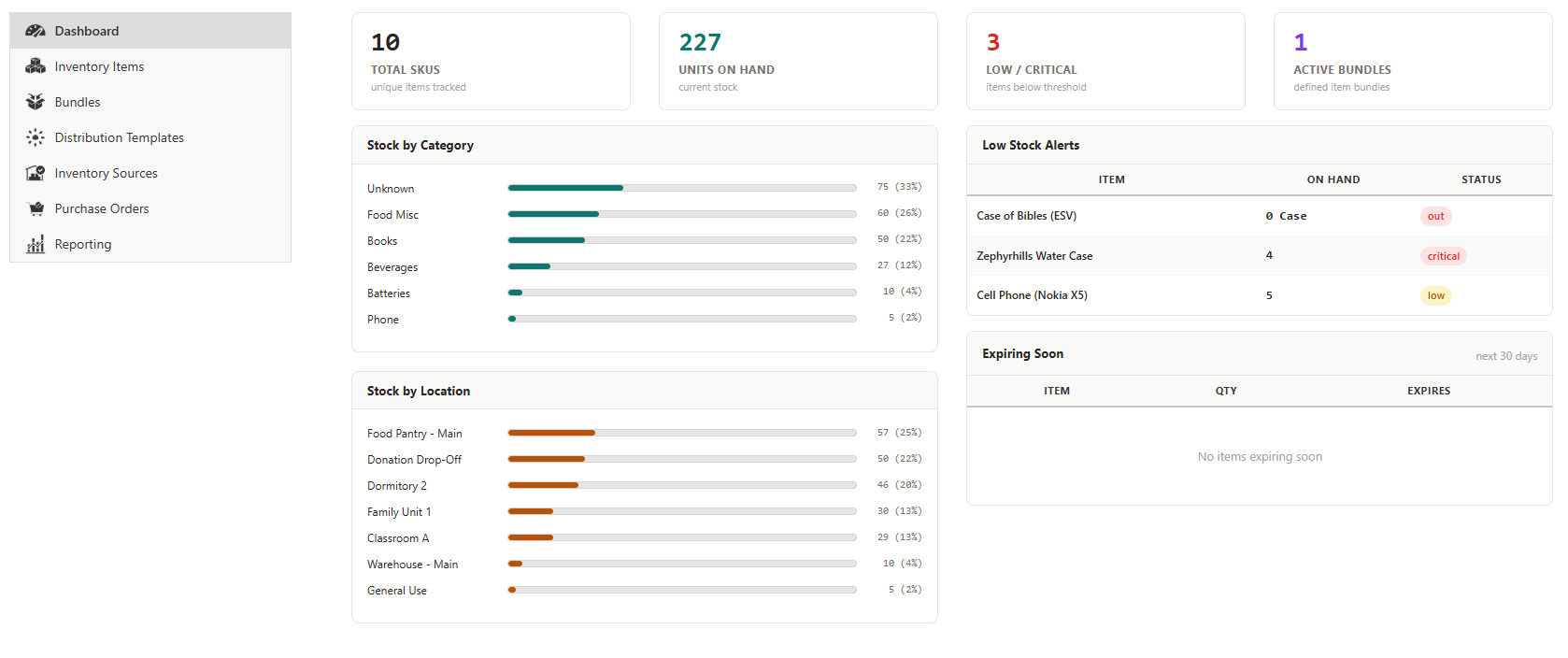The image size is (1568, 658).
Task: Click the ON HAND column header
Action: point(1333,179)
